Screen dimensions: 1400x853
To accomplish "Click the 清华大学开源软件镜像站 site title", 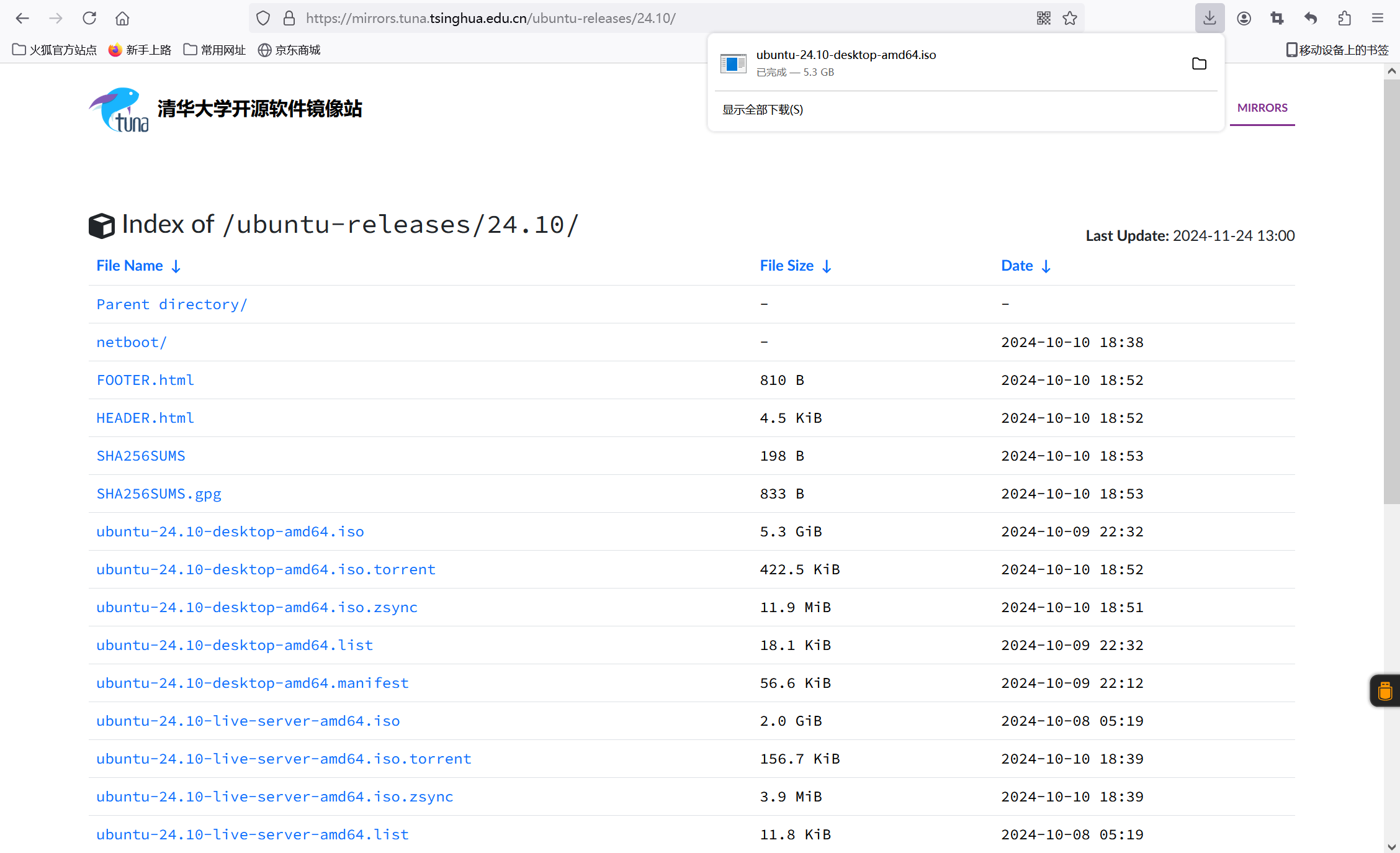I will point(260,109).
